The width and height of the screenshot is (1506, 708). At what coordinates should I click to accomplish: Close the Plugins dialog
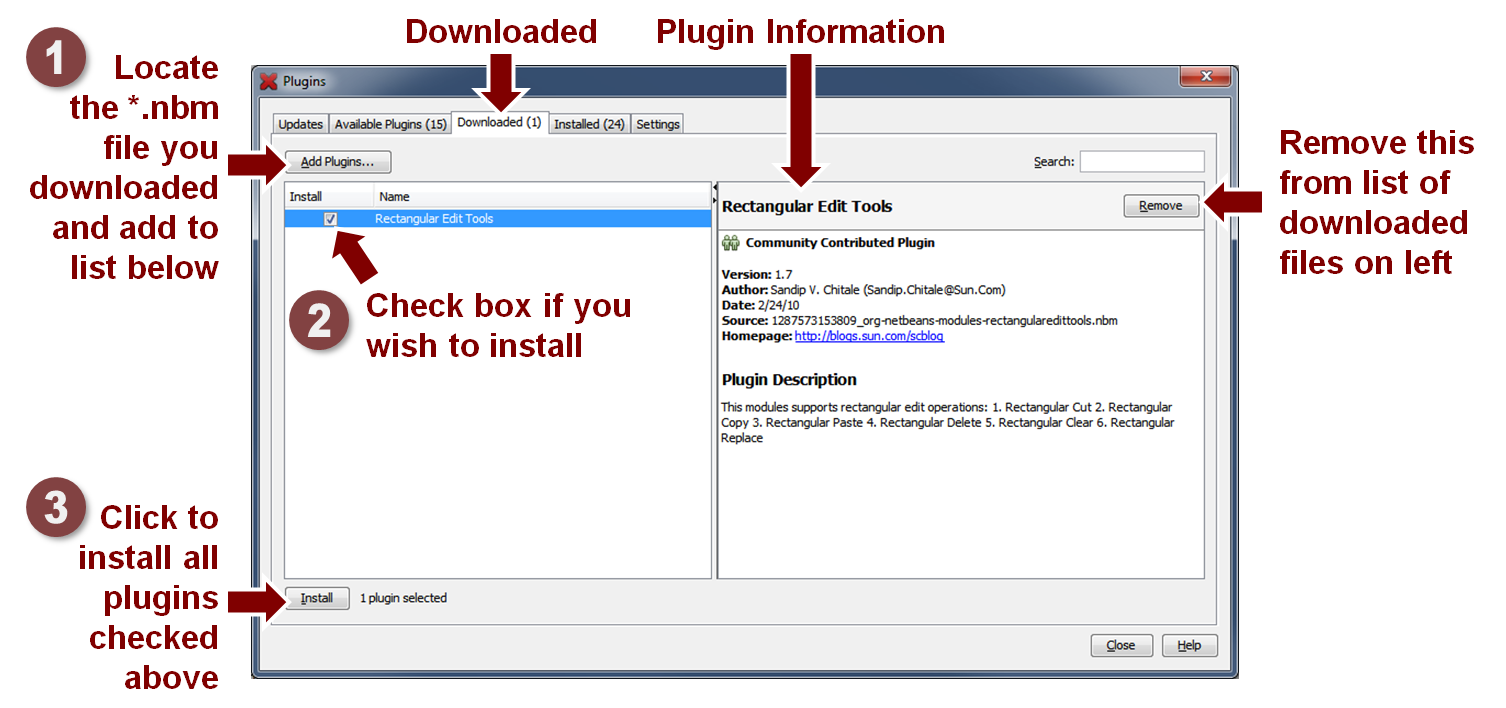point(1121,645)
